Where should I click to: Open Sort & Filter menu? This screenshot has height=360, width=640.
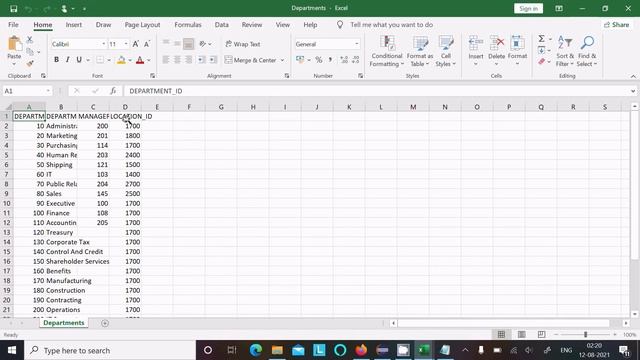(x=565, y=51)
